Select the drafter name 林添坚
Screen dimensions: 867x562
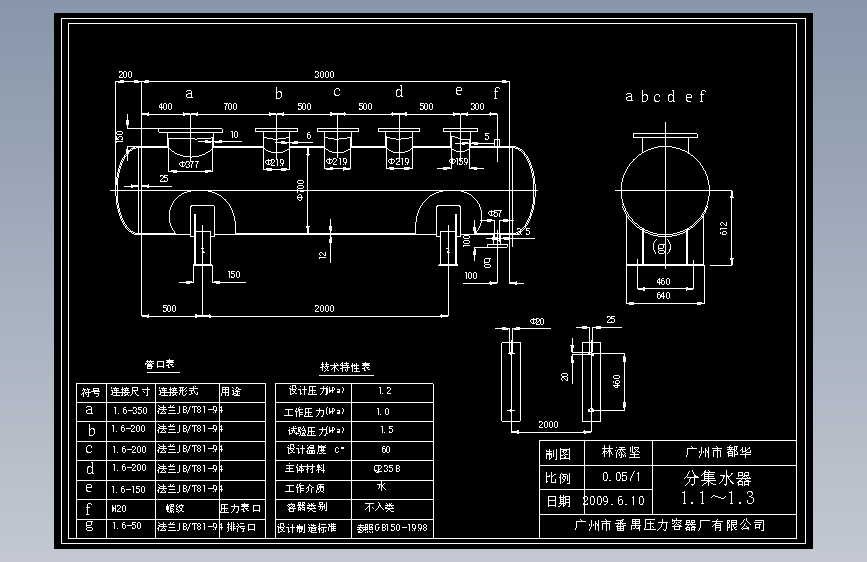(x=621, y=452)
